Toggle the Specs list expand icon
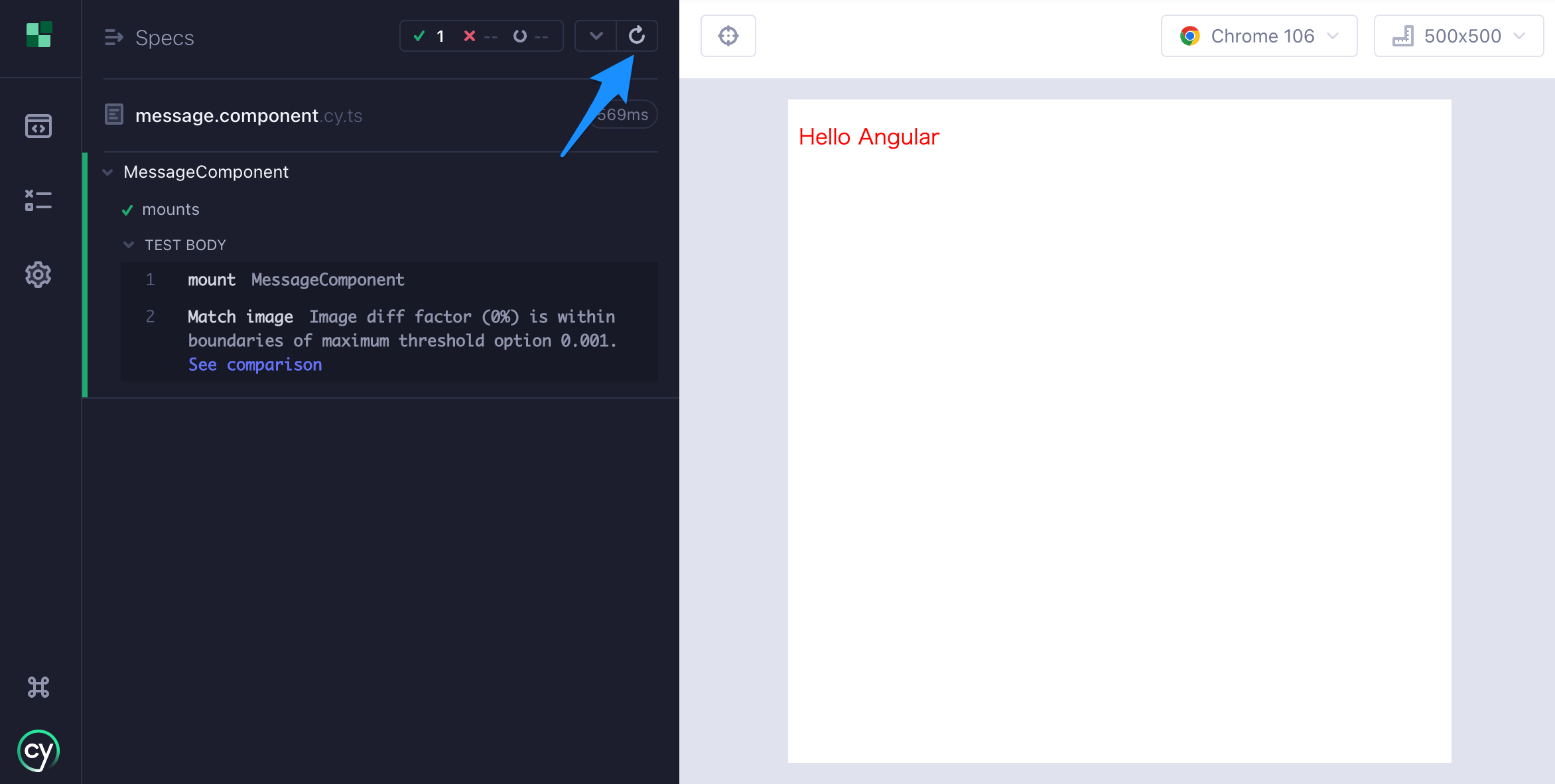This screenshot has height=784, width=1555. (x=113, y=37)
